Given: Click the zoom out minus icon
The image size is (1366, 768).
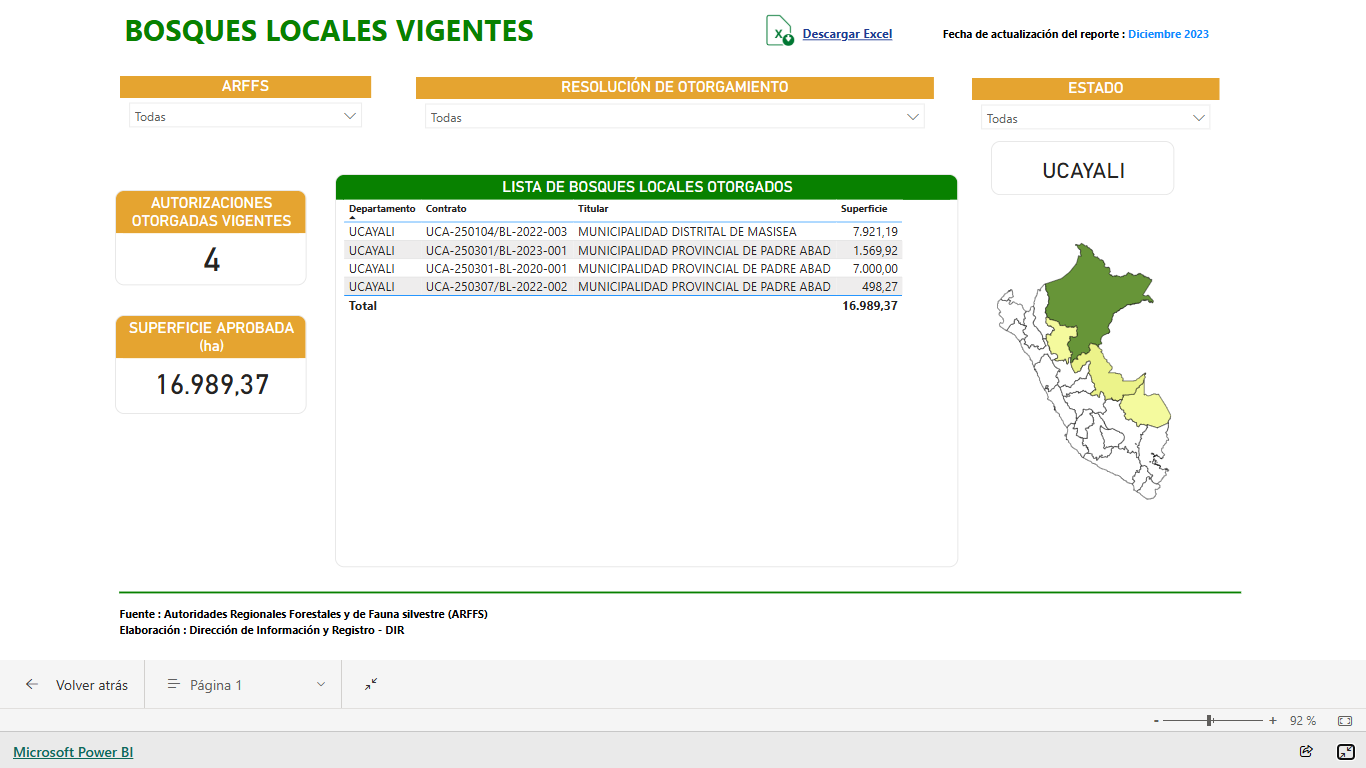Looking at the screenshot, I should (1156, 721).
